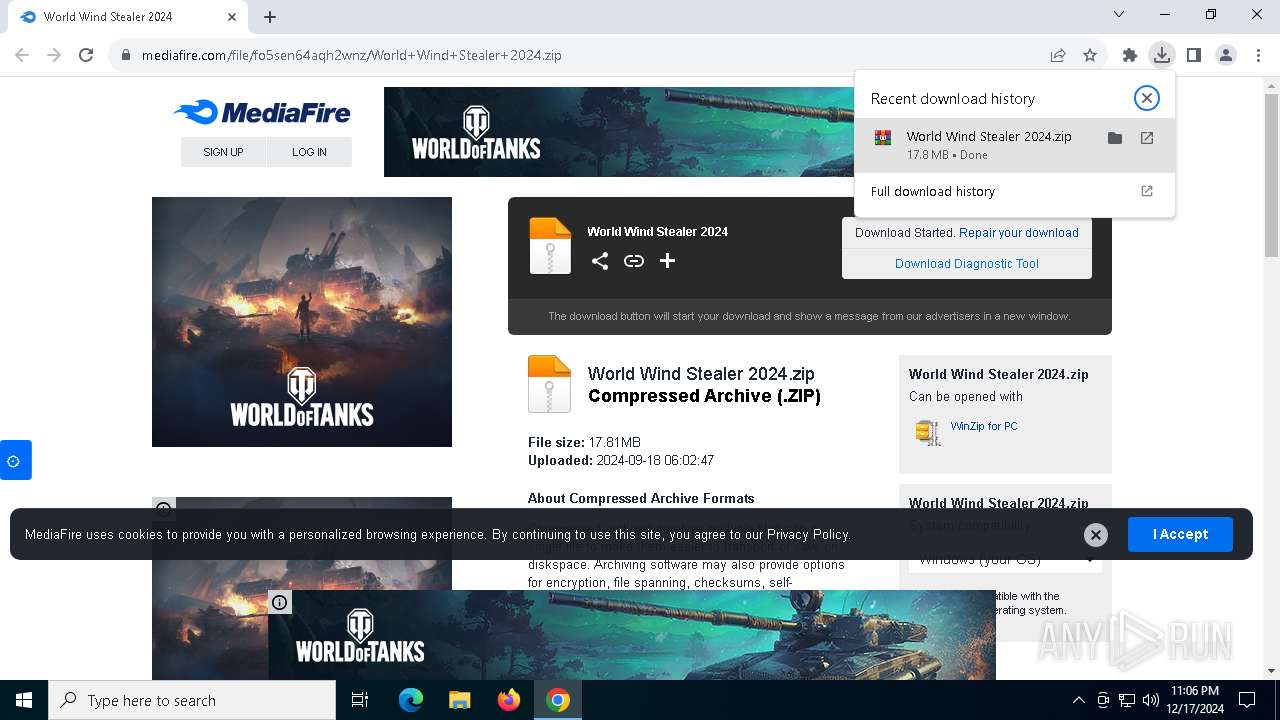Click the taskbar search box
Viewport: 1280px width, 720px height.
(192, 700)
